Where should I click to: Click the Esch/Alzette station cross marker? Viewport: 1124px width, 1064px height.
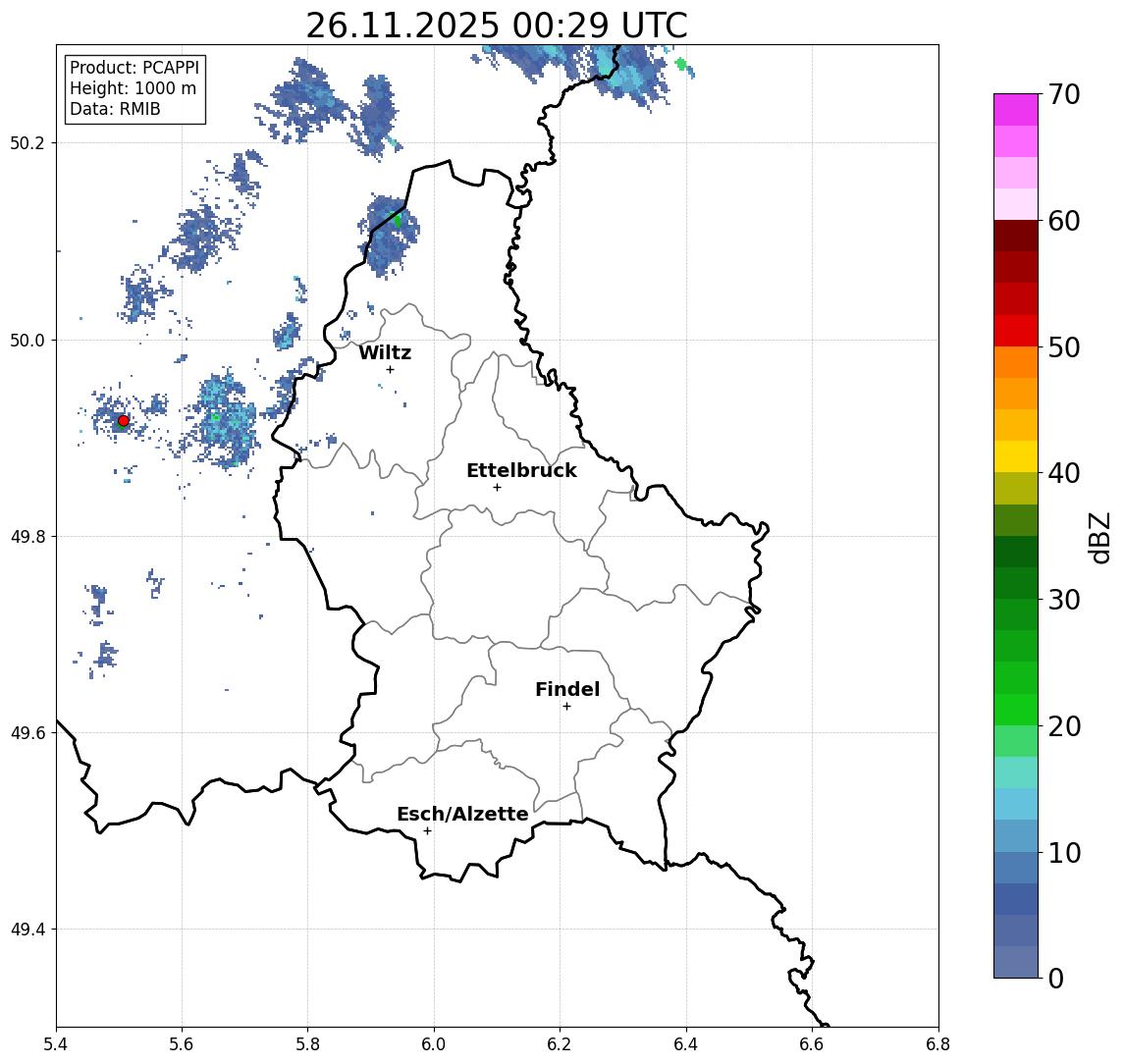coord(427,831)
